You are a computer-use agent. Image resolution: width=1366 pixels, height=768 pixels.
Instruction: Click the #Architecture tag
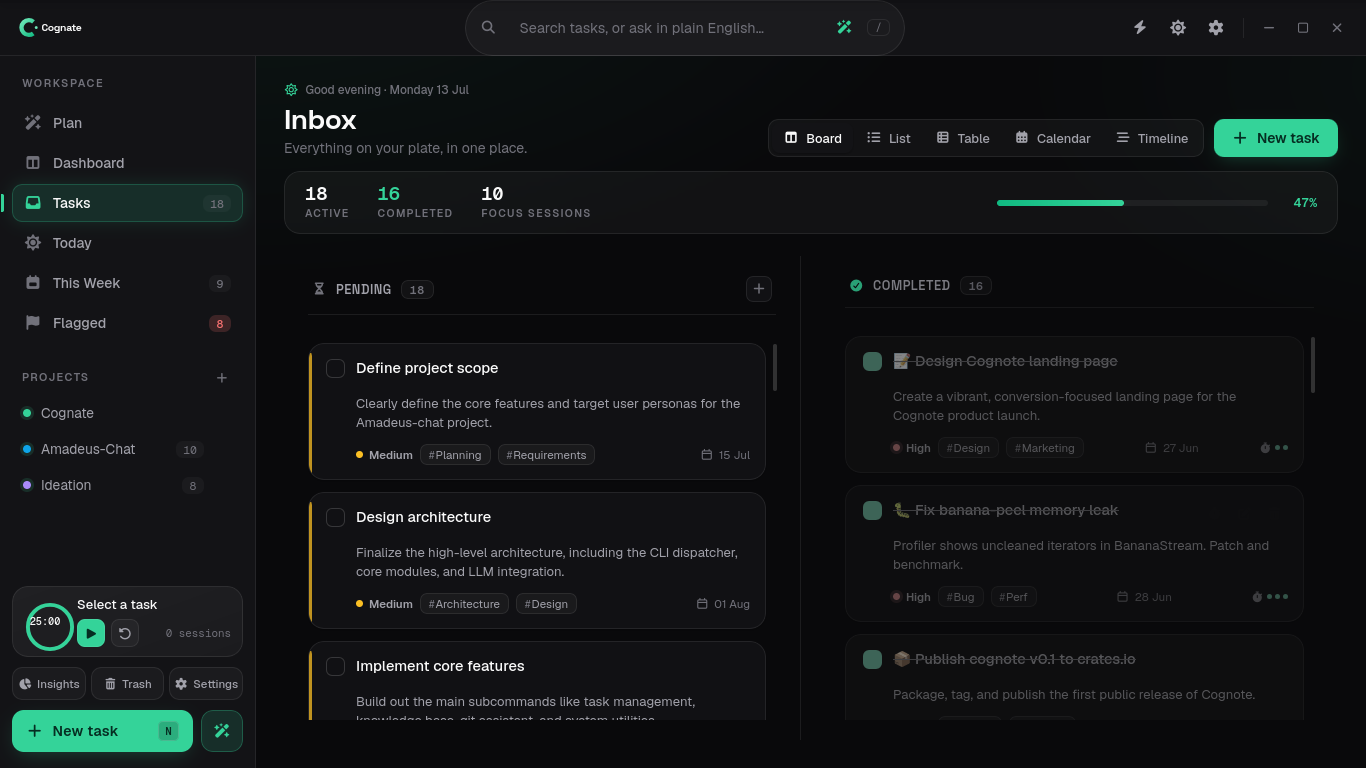click(x=464, y=604)
